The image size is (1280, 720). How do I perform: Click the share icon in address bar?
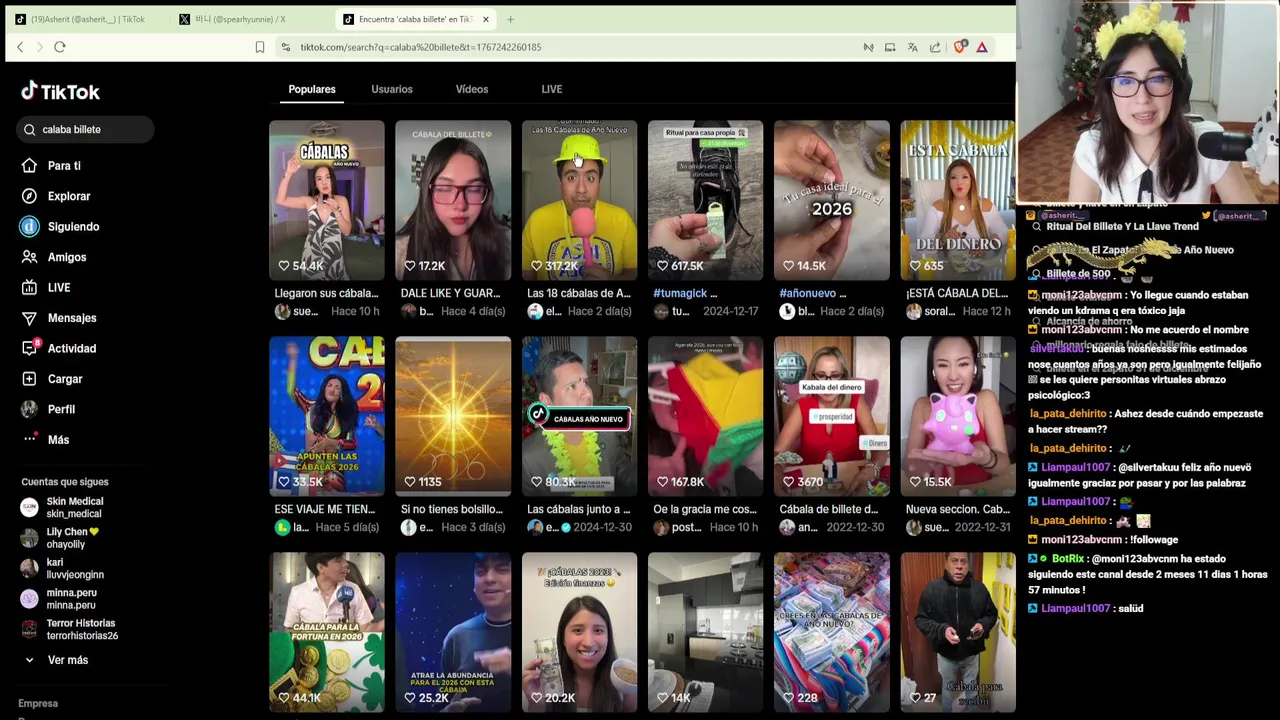[x=935, y=47]
